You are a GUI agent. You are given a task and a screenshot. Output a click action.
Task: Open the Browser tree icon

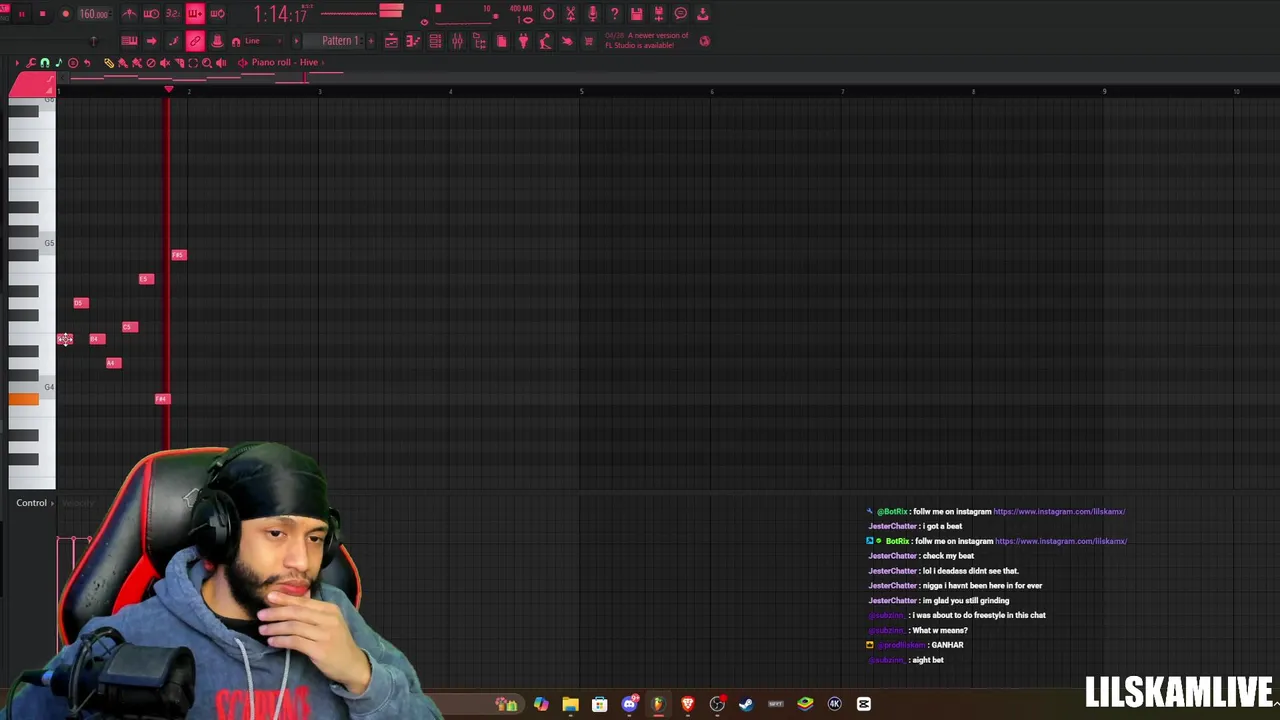pyautogui.click(x=479, y=41)
